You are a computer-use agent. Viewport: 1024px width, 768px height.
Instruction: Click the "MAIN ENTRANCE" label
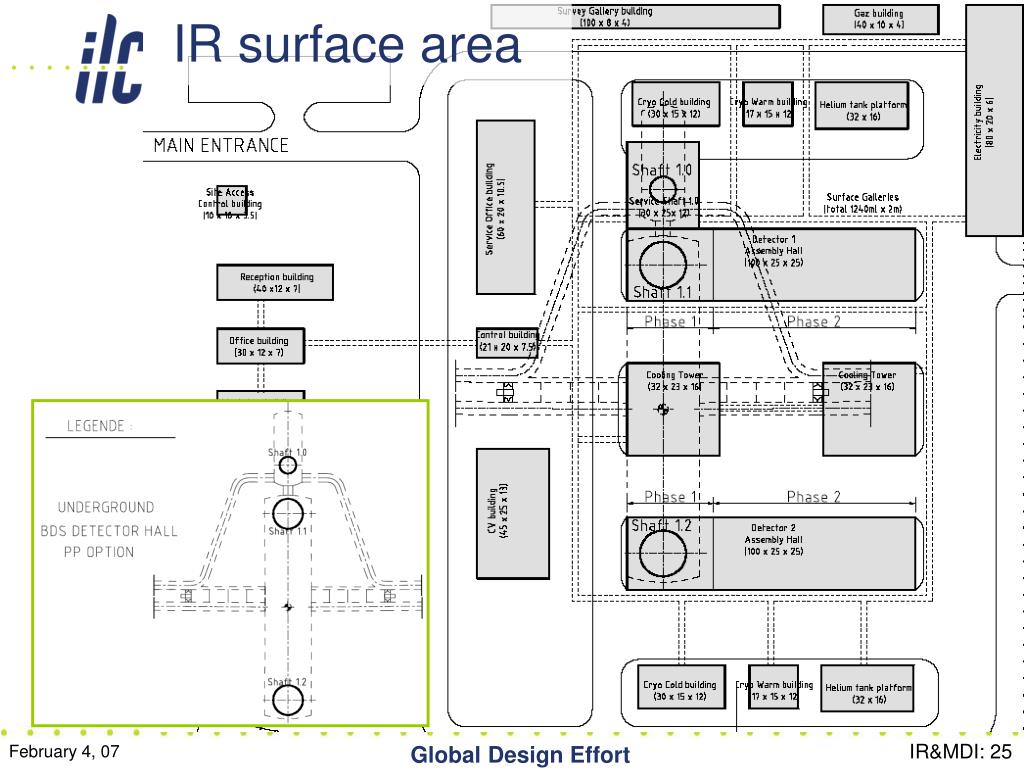coord(221,145)
